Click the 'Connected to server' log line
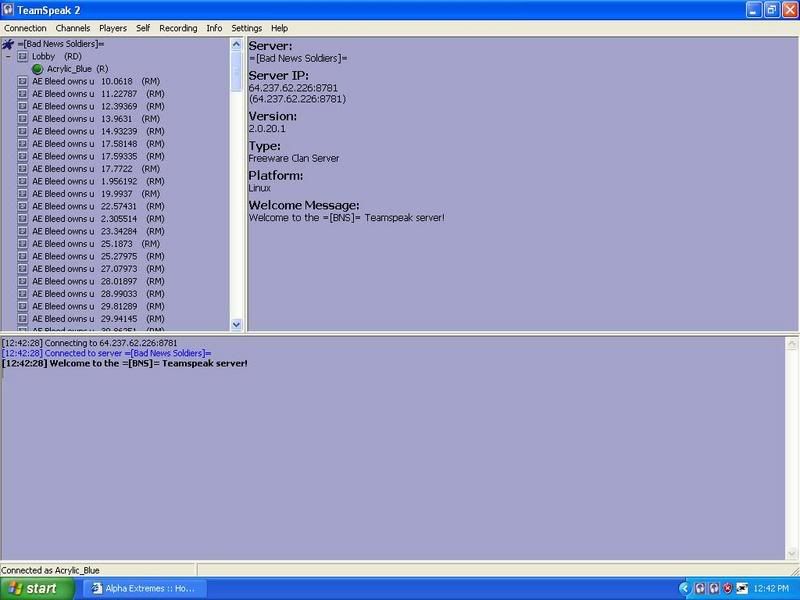Viewport: 800px width, 600px height. tap(106, 353)
